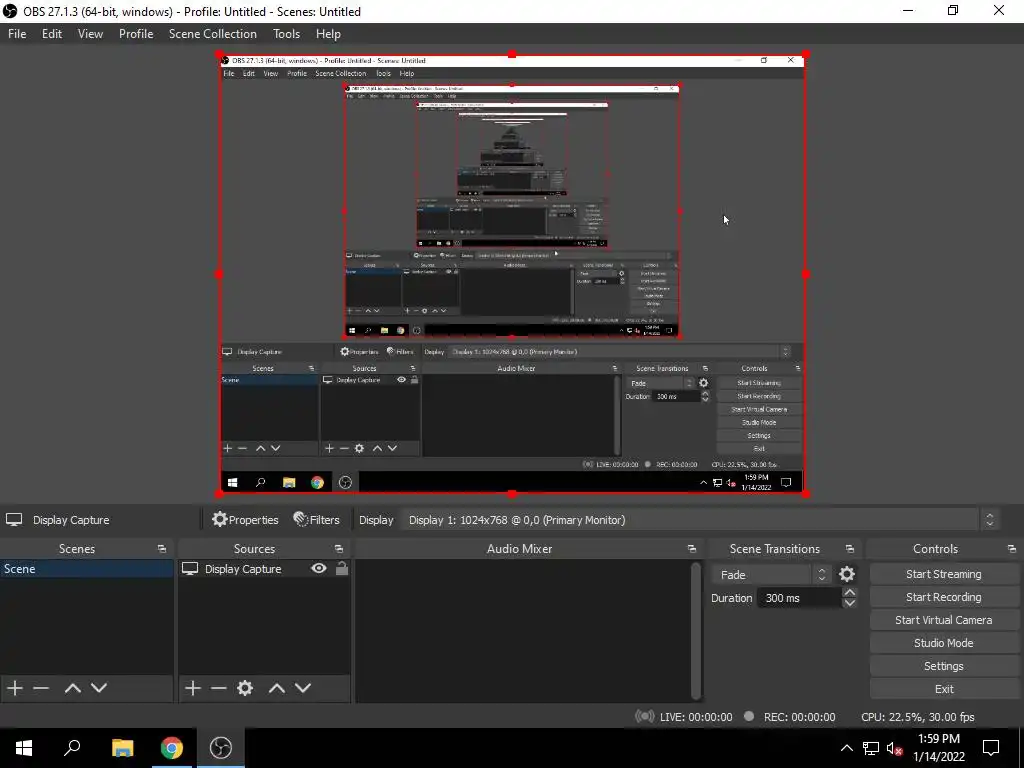This screenshot has height=768, width=1024.
Task: Open the File menu
Action: pos(17,34)
